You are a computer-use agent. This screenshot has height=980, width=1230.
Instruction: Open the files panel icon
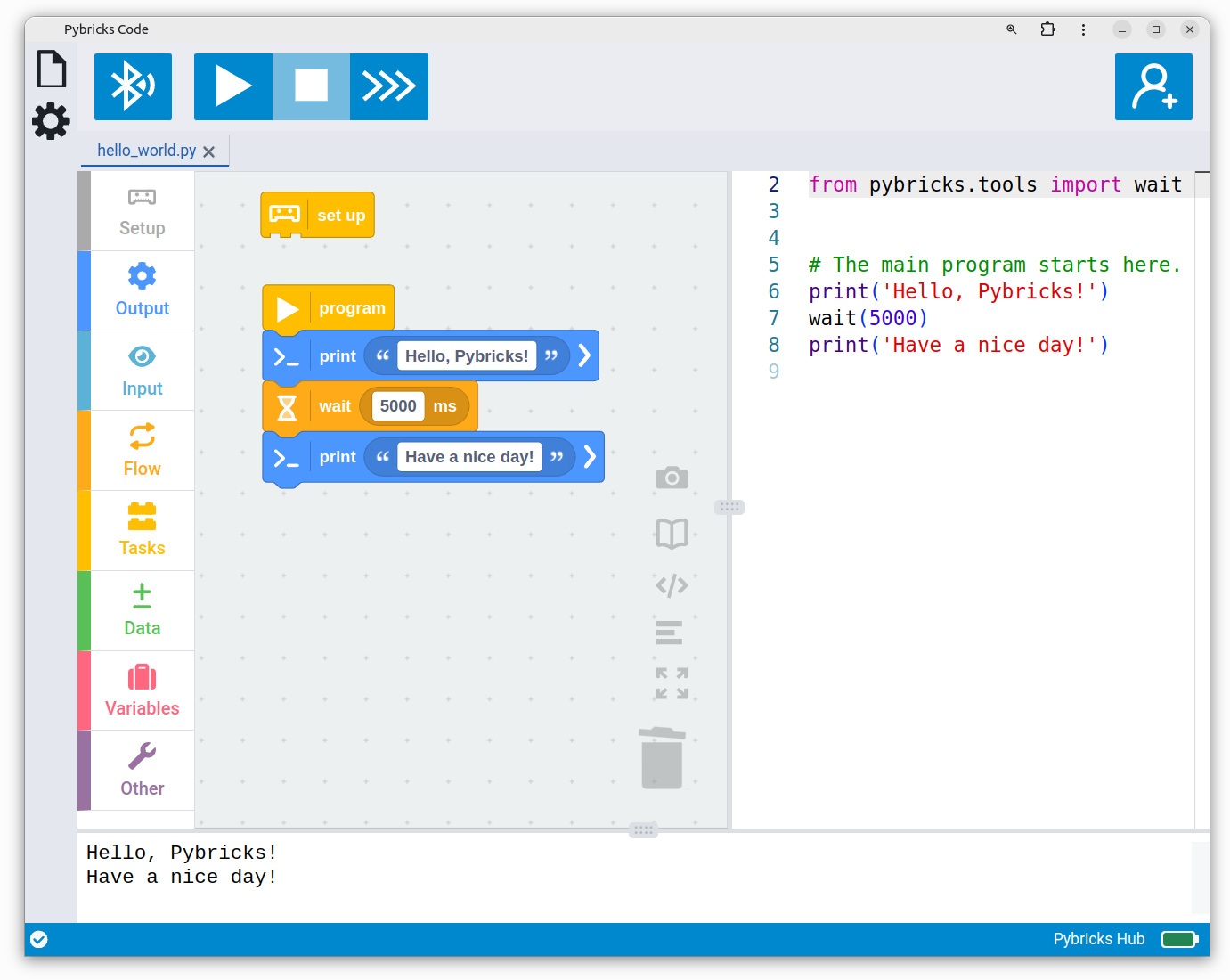tap(51, 69)
